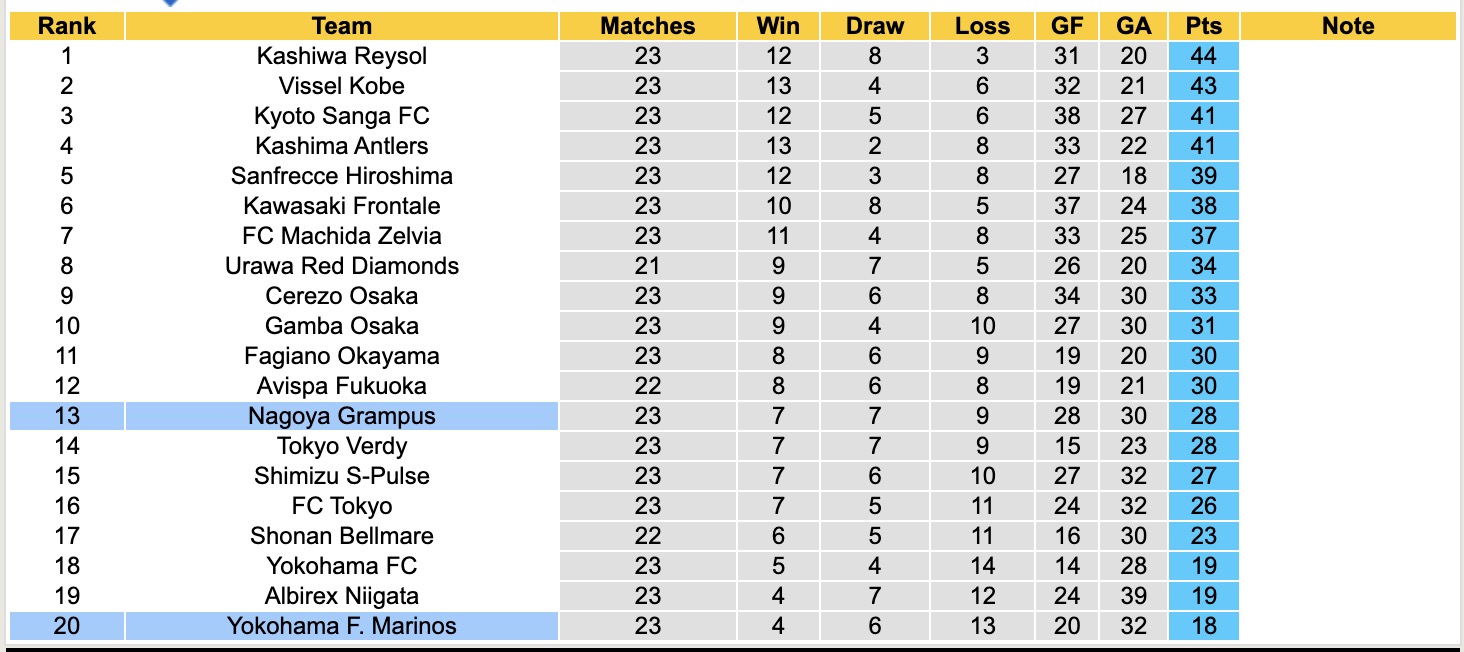The height and width of the screenshot is (652, 1464).
Task: Click the Pts column header
Action: [x=1204, y=26]
